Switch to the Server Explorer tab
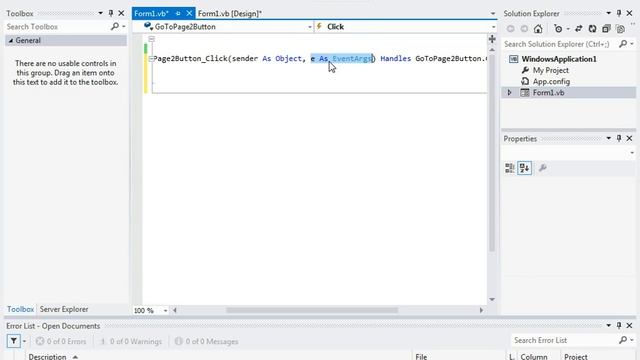 [64, 309]
